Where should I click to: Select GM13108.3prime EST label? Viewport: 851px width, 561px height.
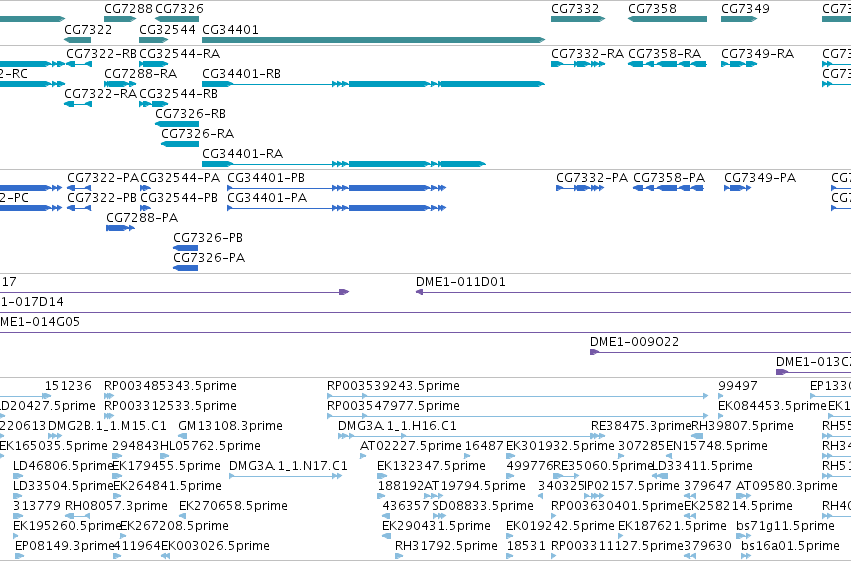tap(230, 426)
